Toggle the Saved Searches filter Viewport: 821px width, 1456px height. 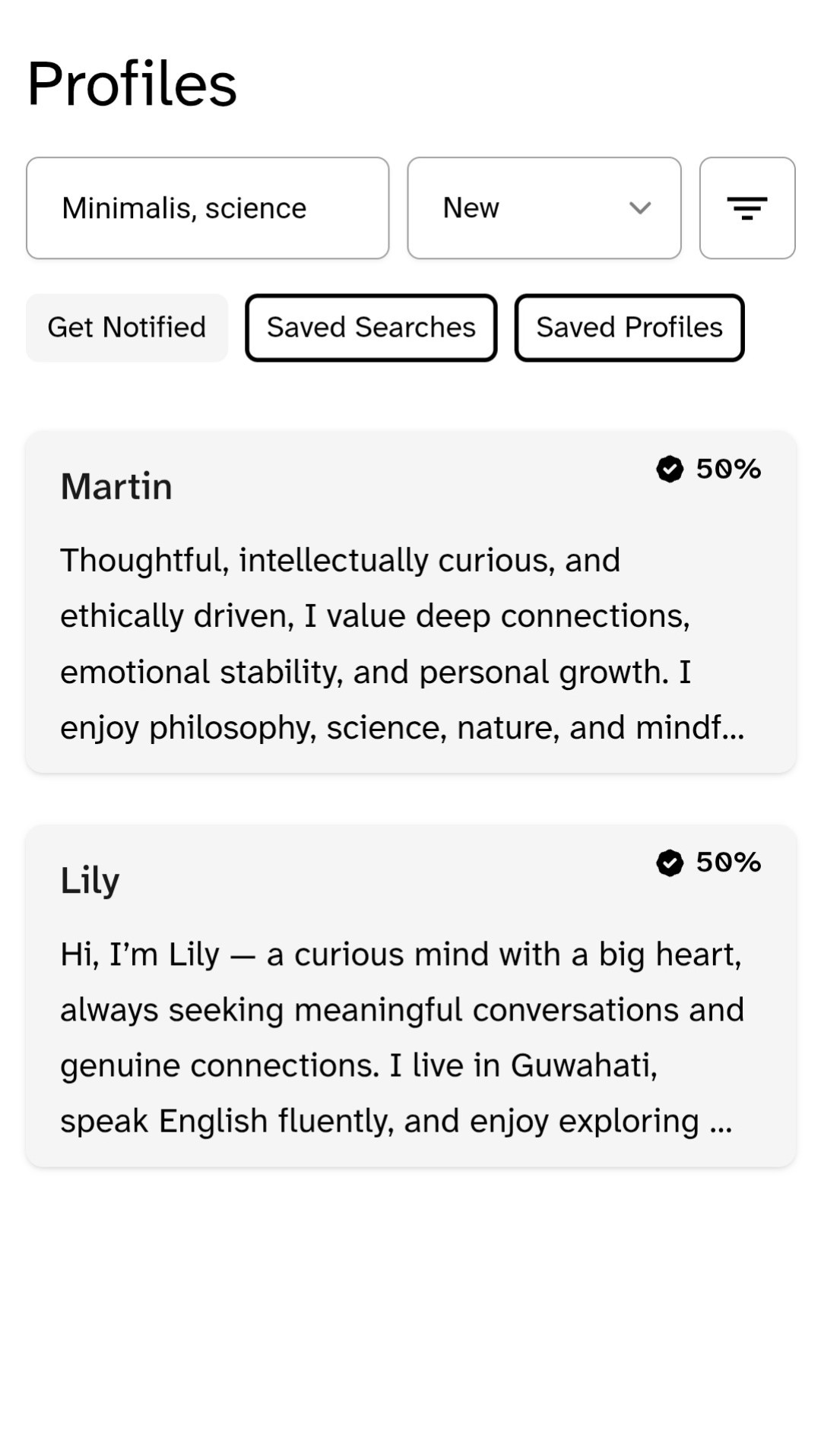(x=371, y=328)
